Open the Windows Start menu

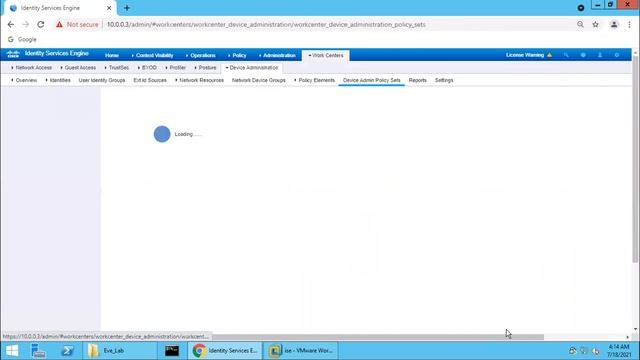tap(12, 351)
